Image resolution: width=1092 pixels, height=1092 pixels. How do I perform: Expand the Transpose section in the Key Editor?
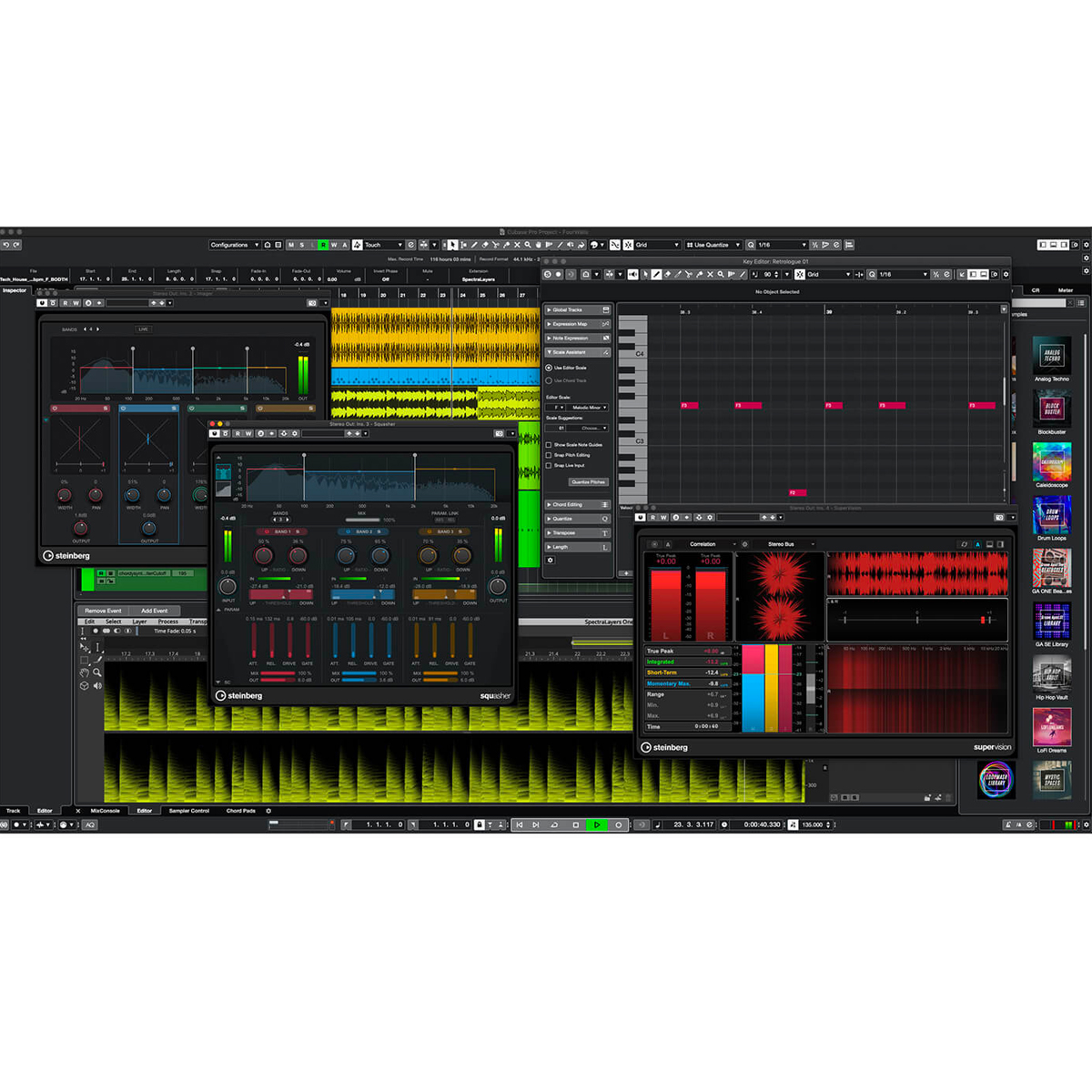[x=577, y=532]
